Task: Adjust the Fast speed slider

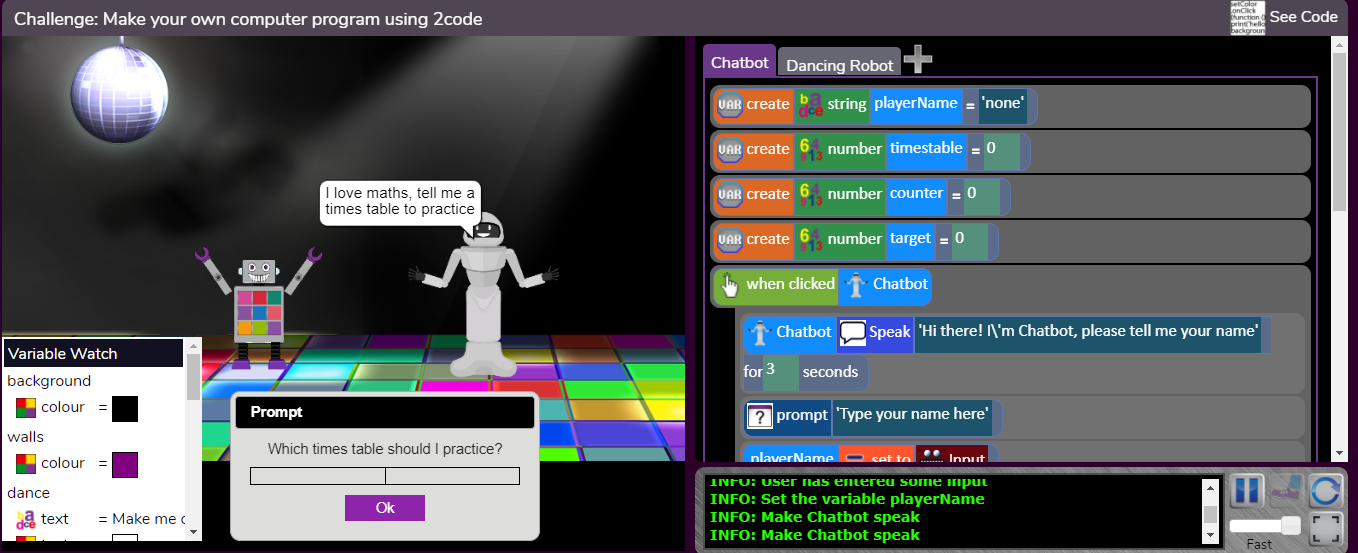Action: click(1264, 526)
